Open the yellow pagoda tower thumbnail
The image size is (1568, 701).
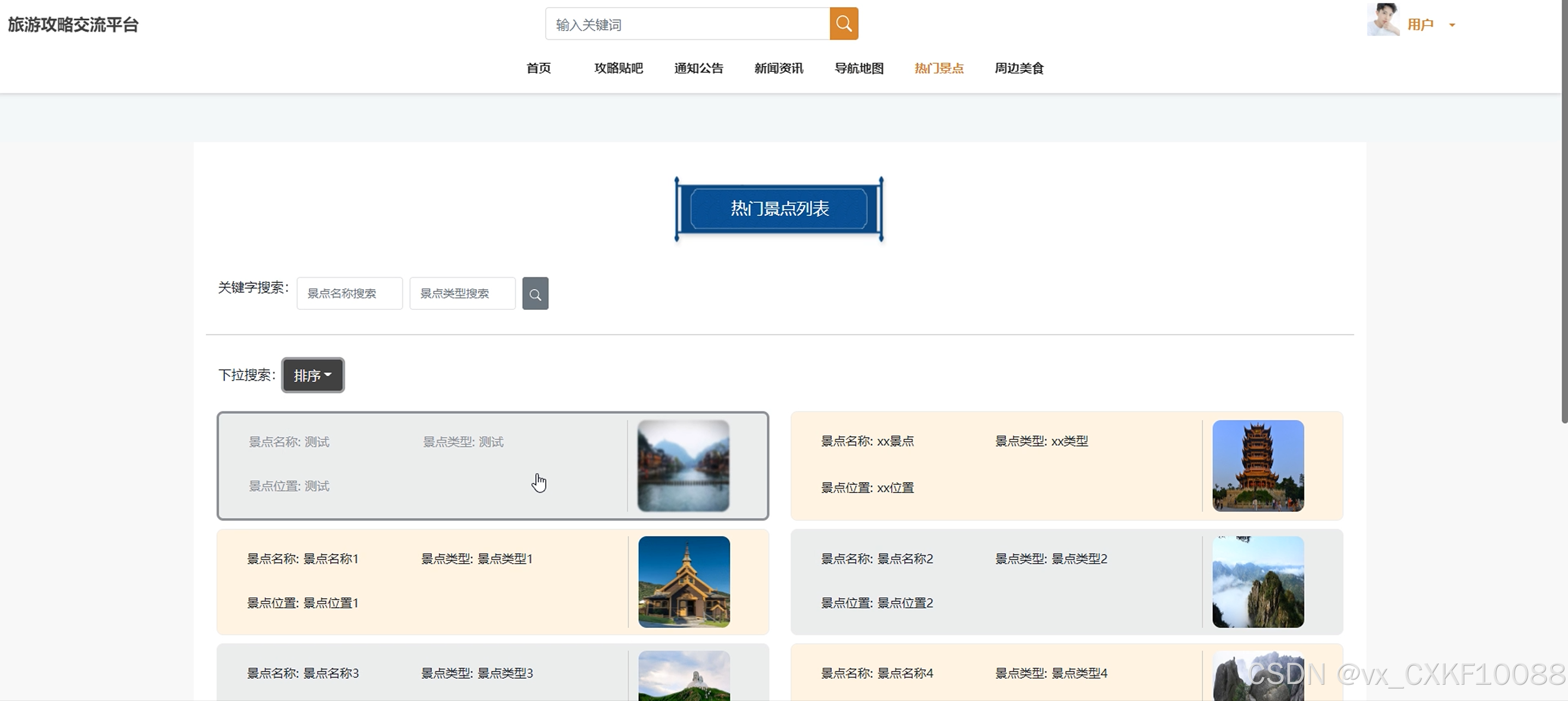[x=1258, y=466]
